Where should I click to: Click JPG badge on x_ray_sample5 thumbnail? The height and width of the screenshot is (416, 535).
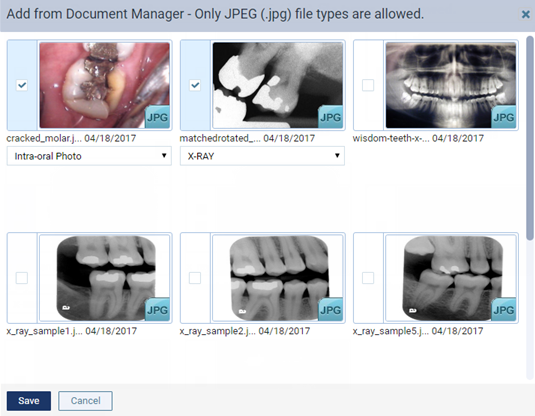(503, 310)
